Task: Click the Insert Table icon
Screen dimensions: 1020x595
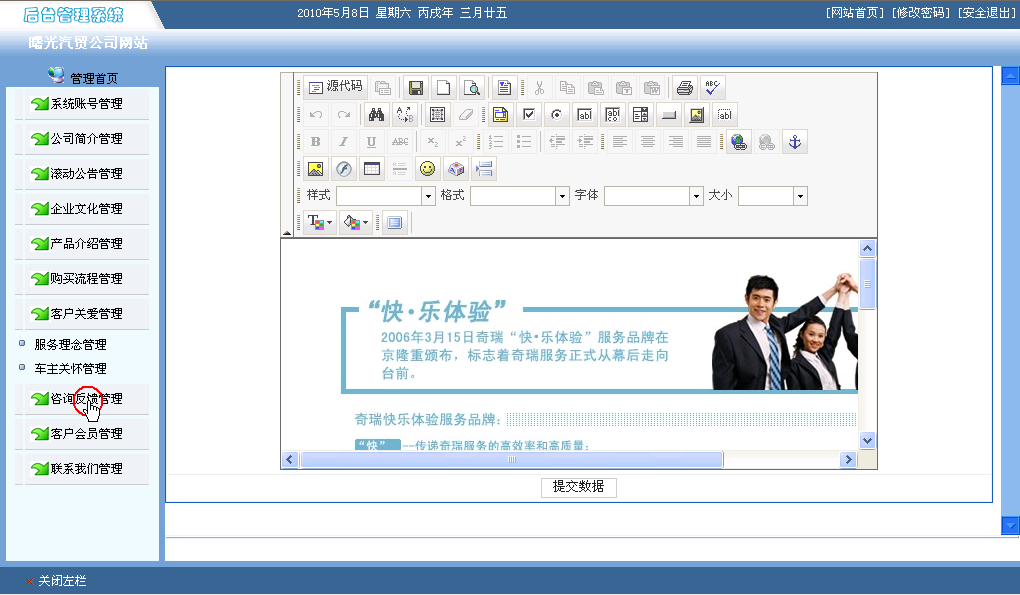Action: [x=371, y=169]
